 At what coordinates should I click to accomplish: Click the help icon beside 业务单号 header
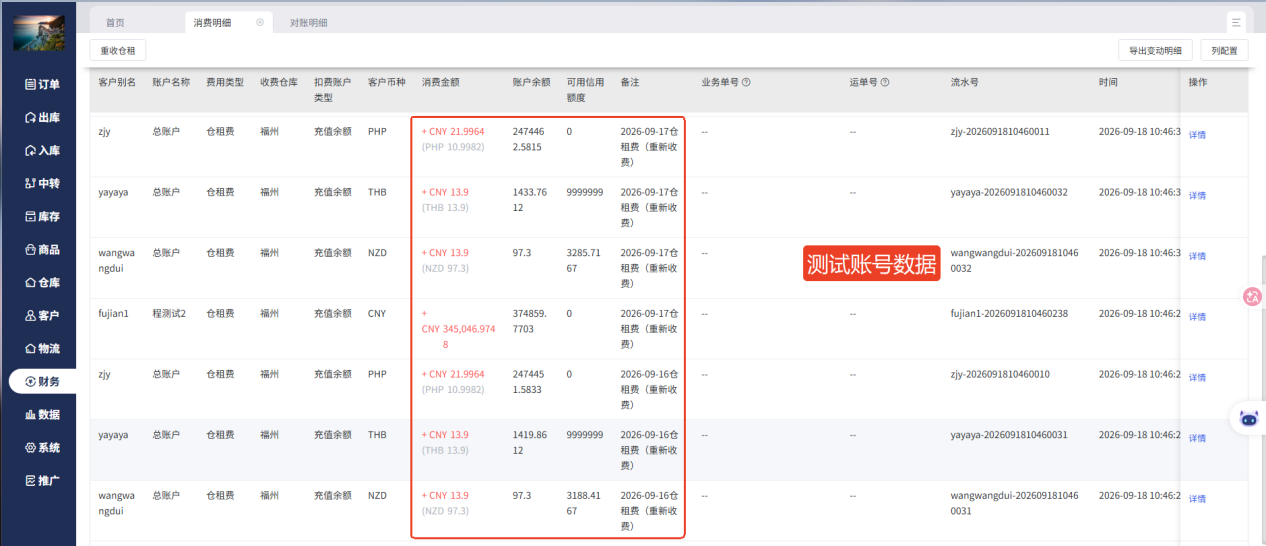click(746, 82)
